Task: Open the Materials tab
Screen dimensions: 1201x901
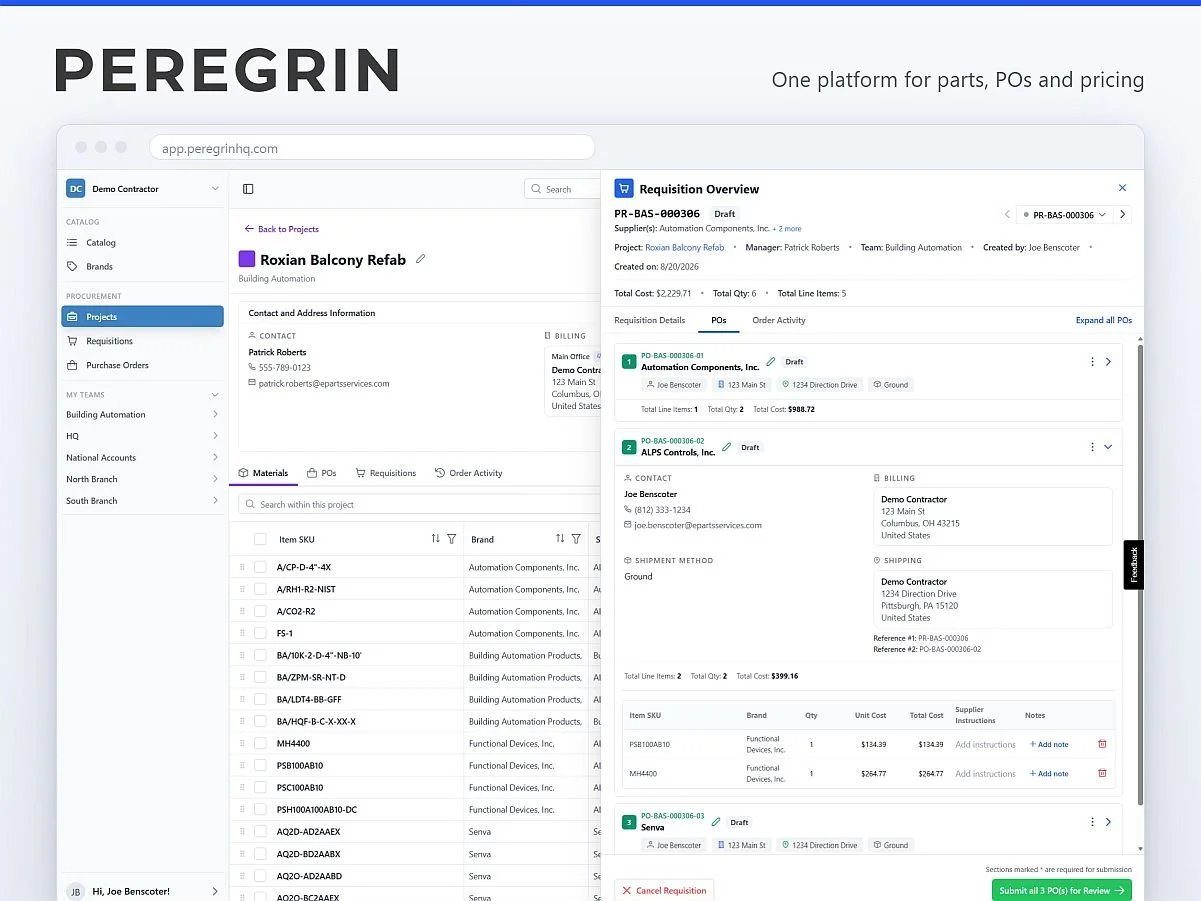Action: point(264,473)
